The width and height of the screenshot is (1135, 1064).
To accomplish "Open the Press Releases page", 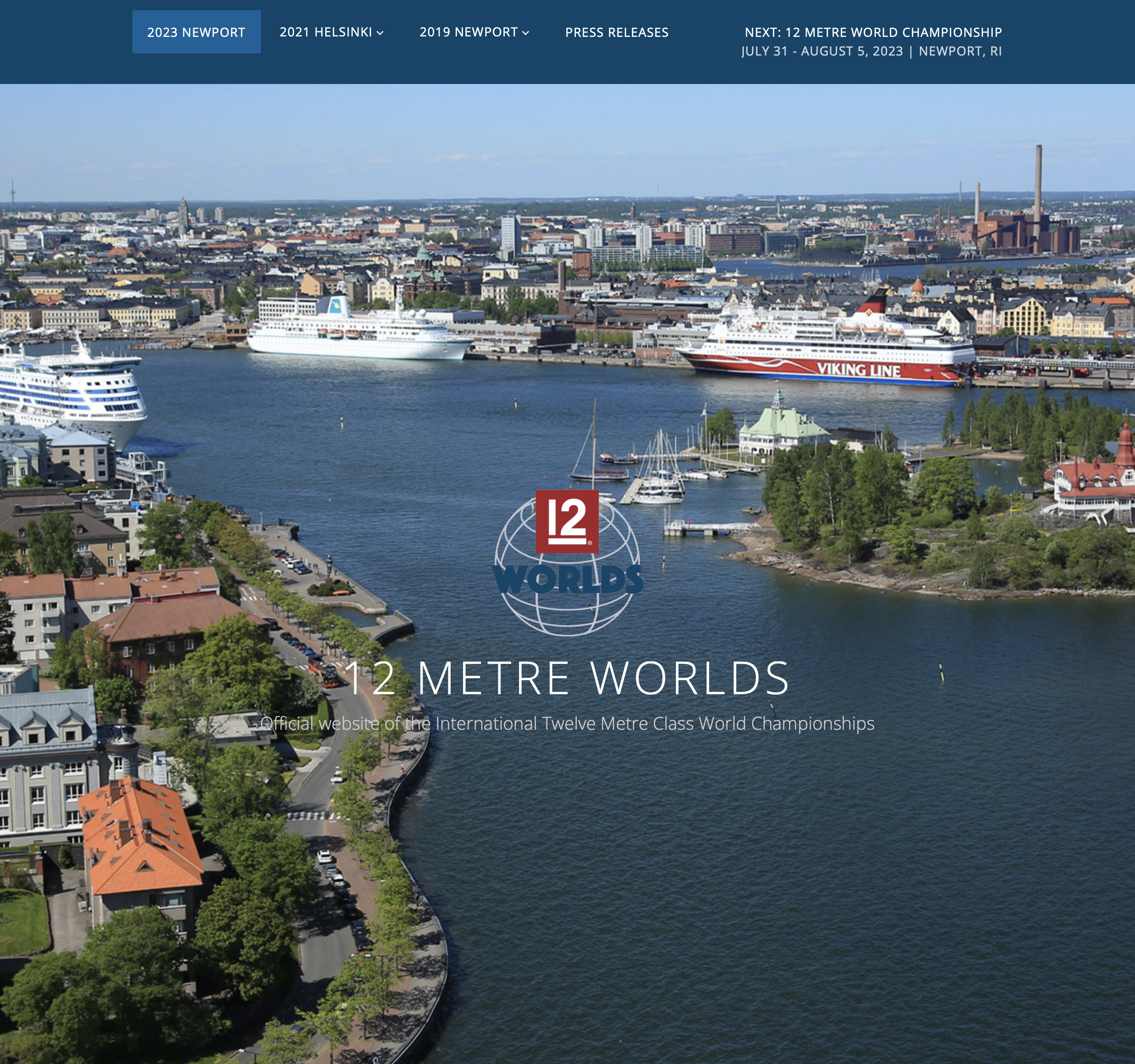I will (616, 32).
